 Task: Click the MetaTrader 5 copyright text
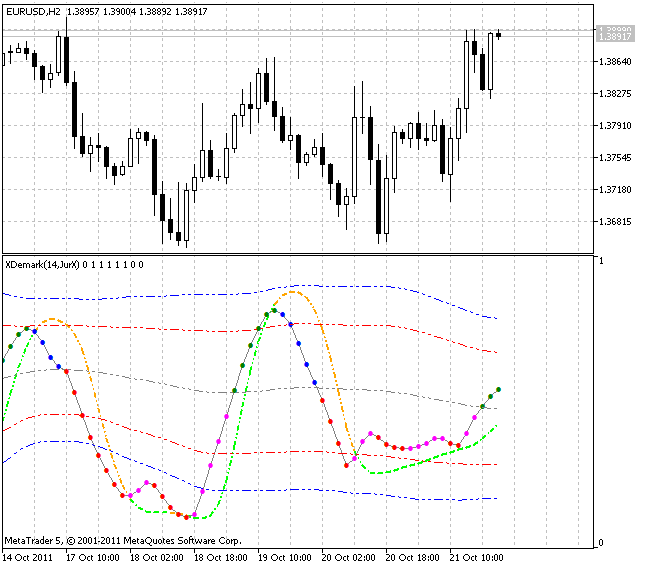[x=124, y=540]
